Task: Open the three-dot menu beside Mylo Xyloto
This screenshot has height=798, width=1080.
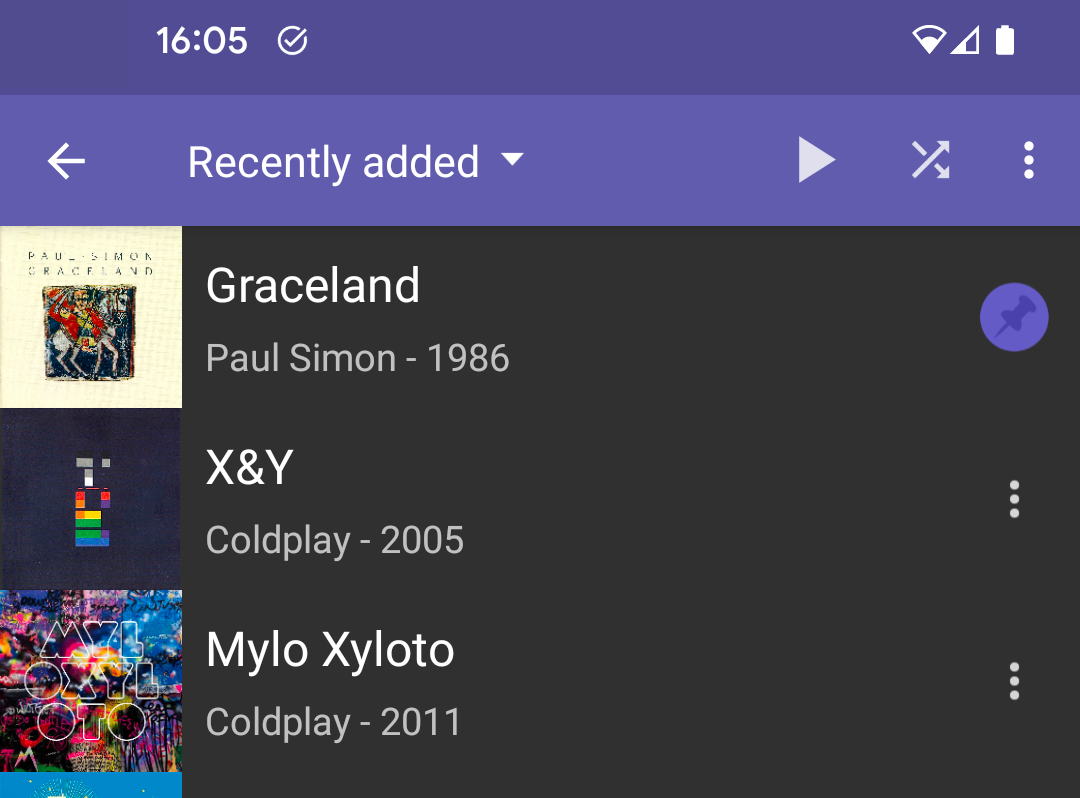Action: click(1013, 681)
